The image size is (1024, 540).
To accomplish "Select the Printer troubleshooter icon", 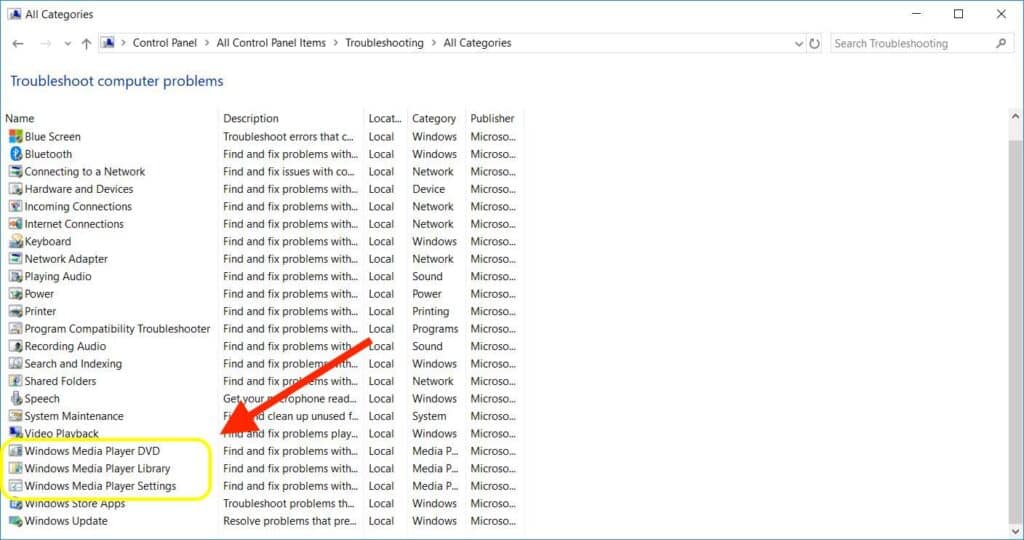I will [x=15, y=311].
